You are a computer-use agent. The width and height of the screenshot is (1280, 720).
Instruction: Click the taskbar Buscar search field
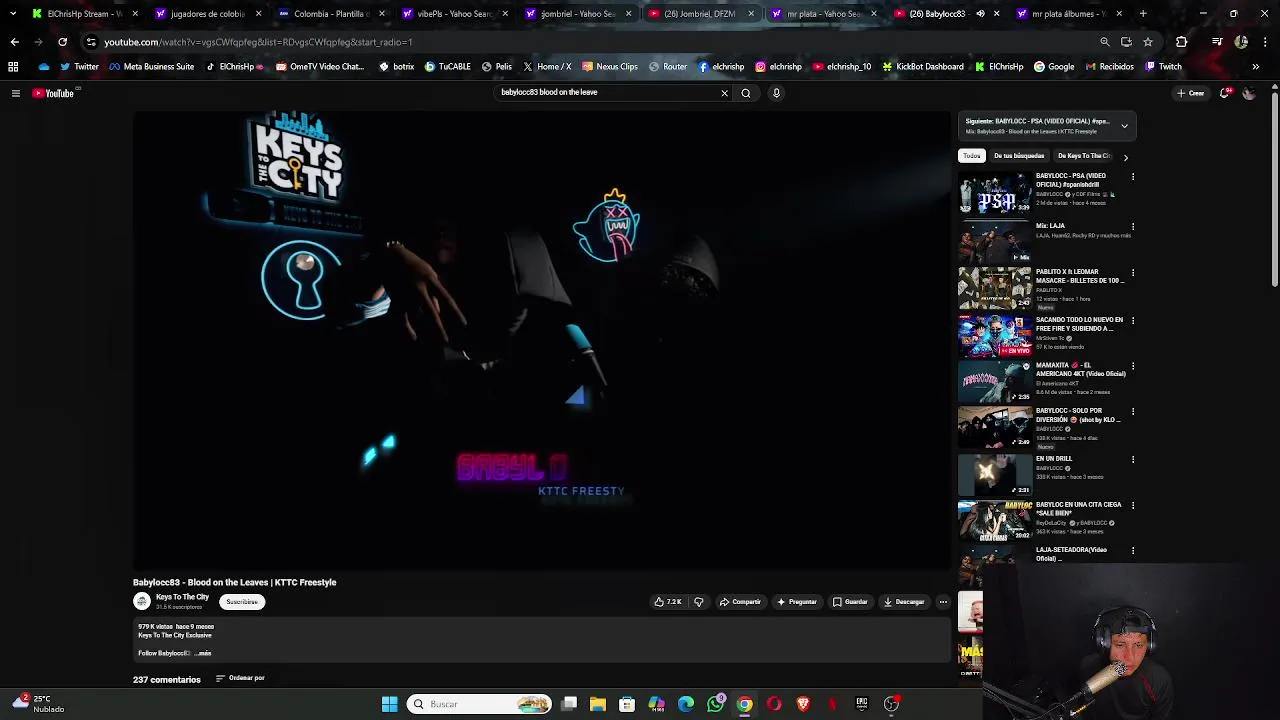point(480,704)
